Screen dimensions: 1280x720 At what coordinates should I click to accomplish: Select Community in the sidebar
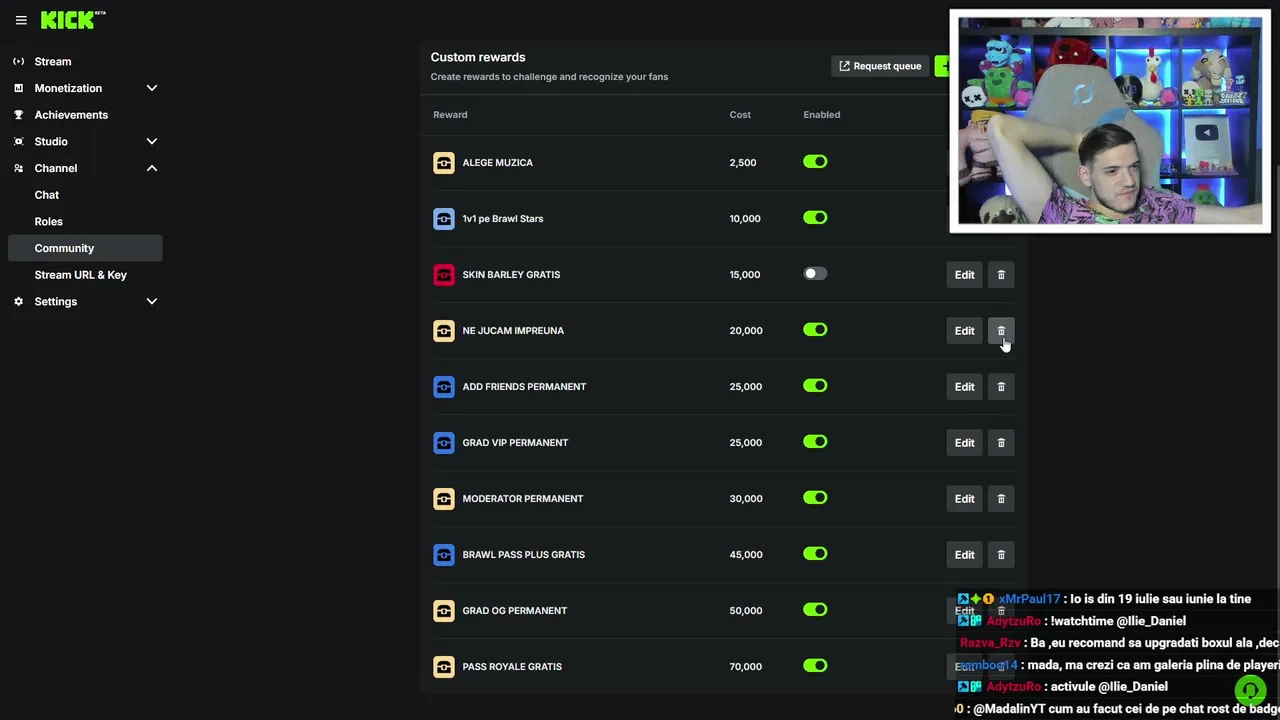point(84,248)
